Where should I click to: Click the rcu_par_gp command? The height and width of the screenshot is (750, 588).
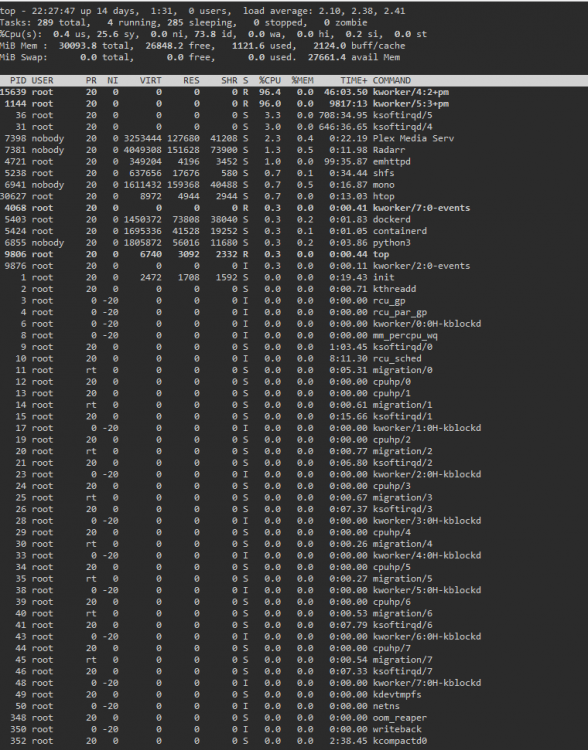tap(400, 312)
